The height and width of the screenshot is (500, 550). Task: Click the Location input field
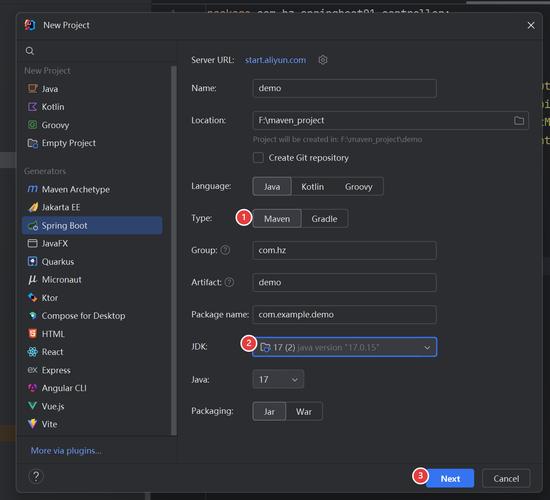pyautogui.click(x=390, y=120)
